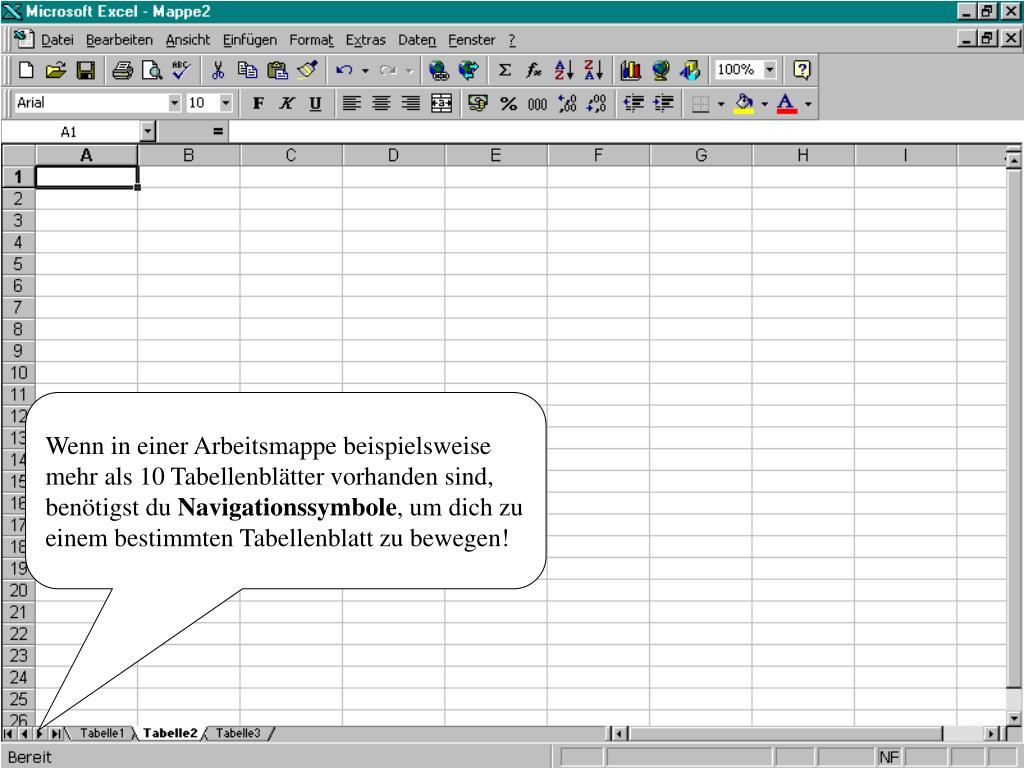
Task: Apply currency format icon
Action: 478,103
